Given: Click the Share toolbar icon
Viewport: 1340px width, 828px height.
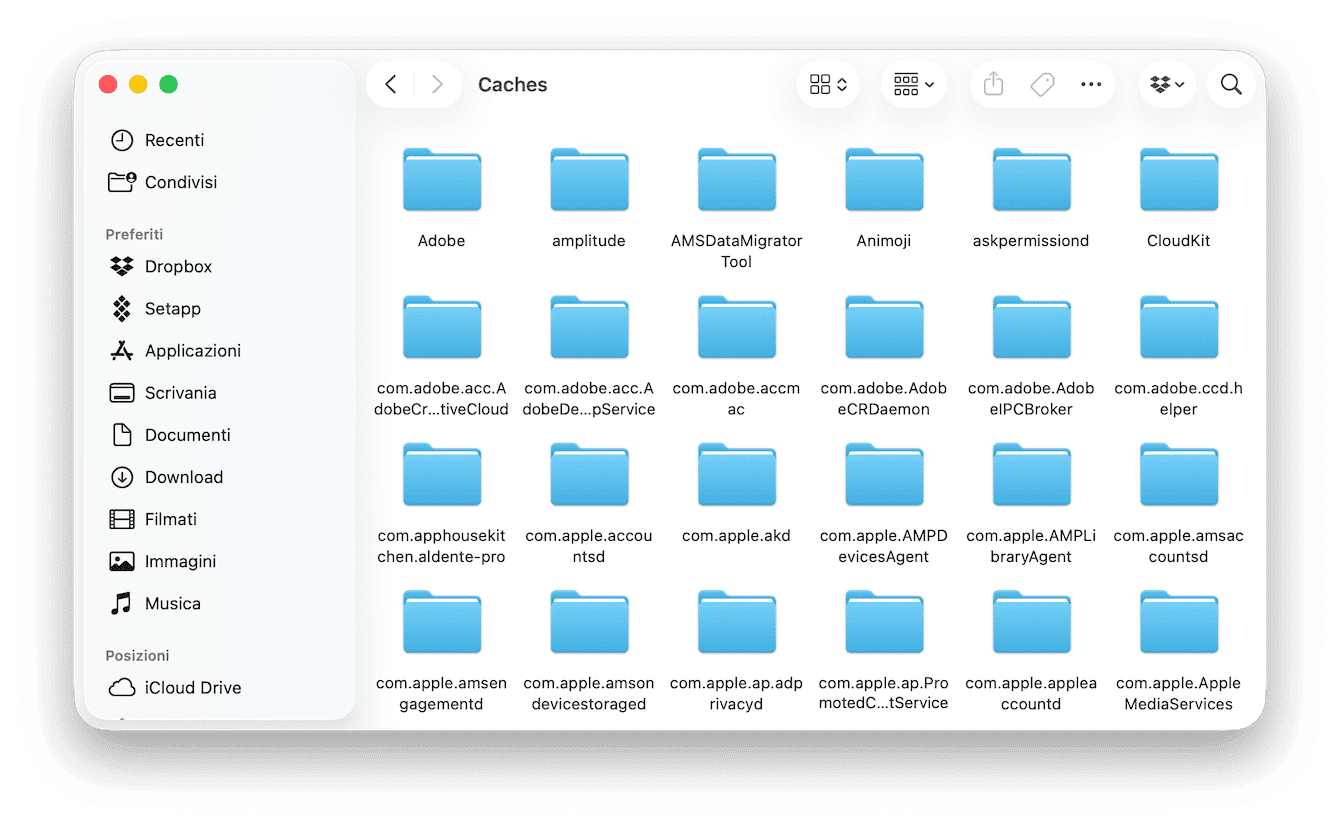Looking at the screenshot, I should pos(993,85).
